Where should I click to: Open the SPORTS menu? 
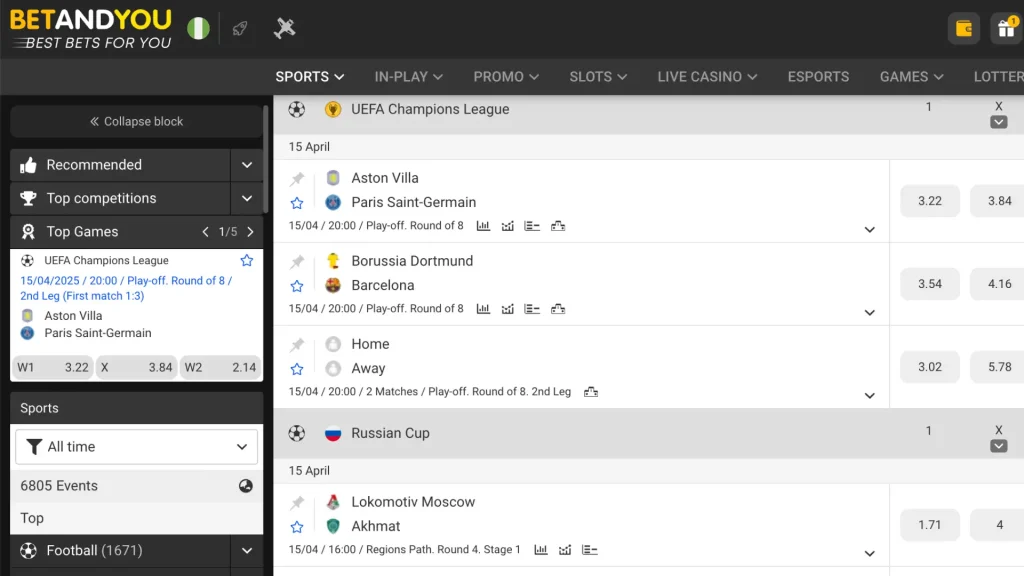[x=310, y=77]
